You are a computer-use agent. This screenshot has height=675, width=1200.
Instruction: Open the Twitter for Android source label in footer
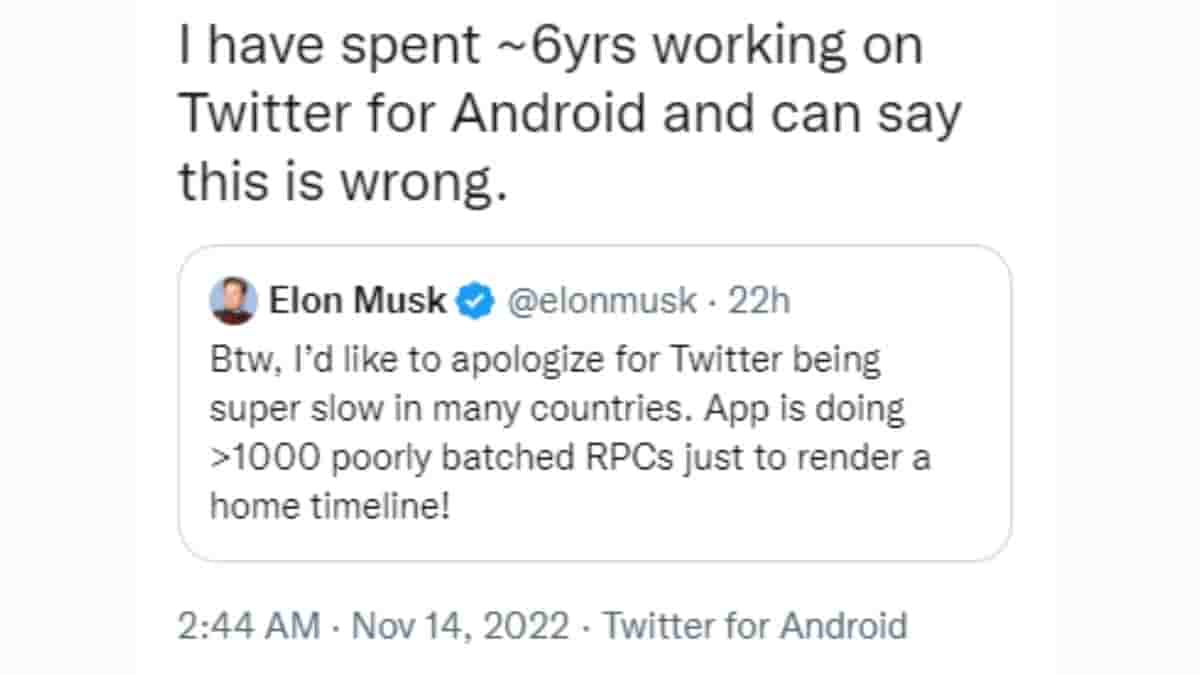pos(755,626)
